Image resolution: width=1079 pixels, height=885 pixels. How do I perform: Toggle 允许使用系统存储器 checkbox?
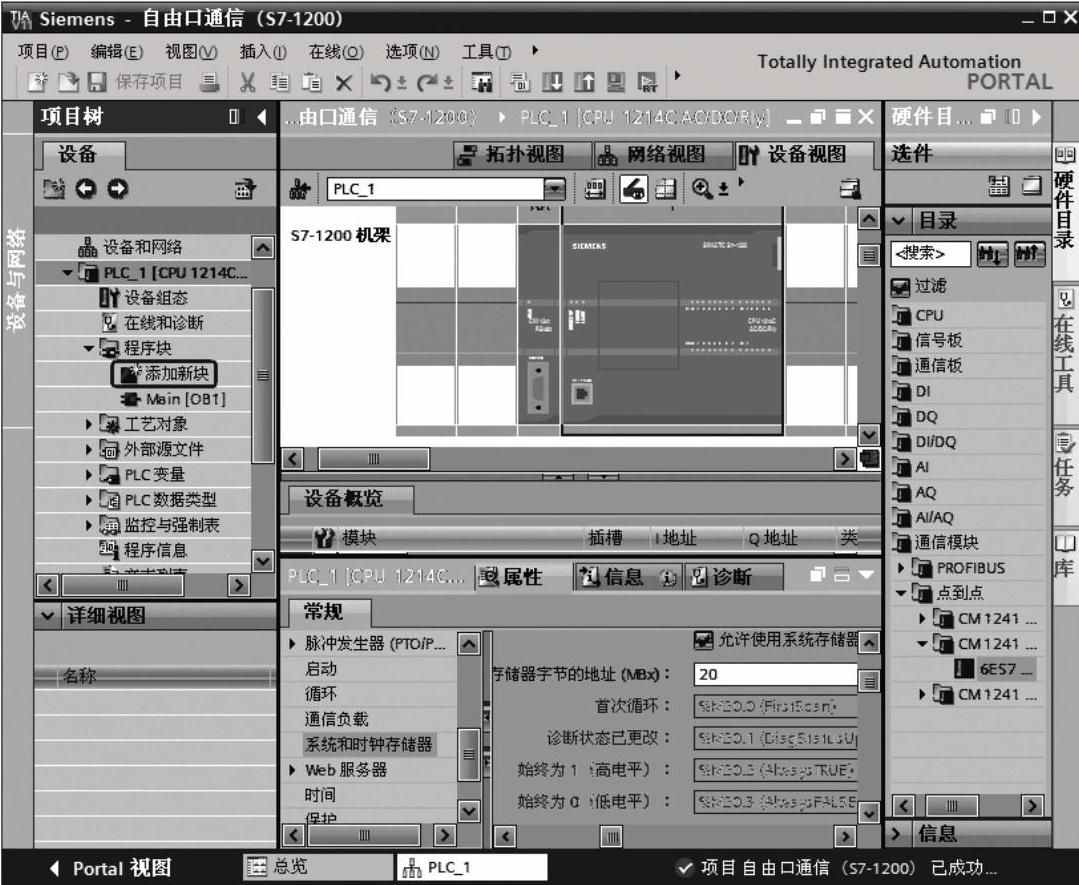click(703, 641)
